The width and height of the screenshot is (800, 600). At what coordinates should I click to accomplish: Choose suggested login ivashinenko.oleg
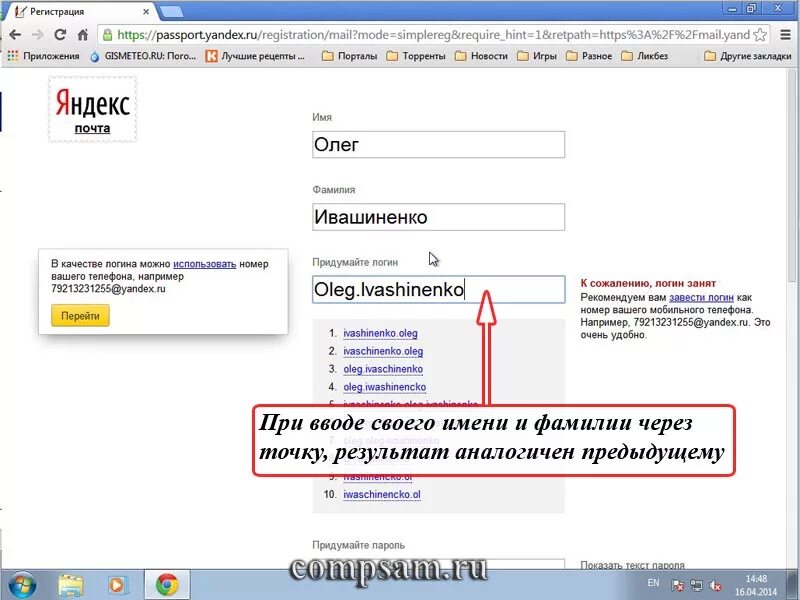(x=380, y=333)
